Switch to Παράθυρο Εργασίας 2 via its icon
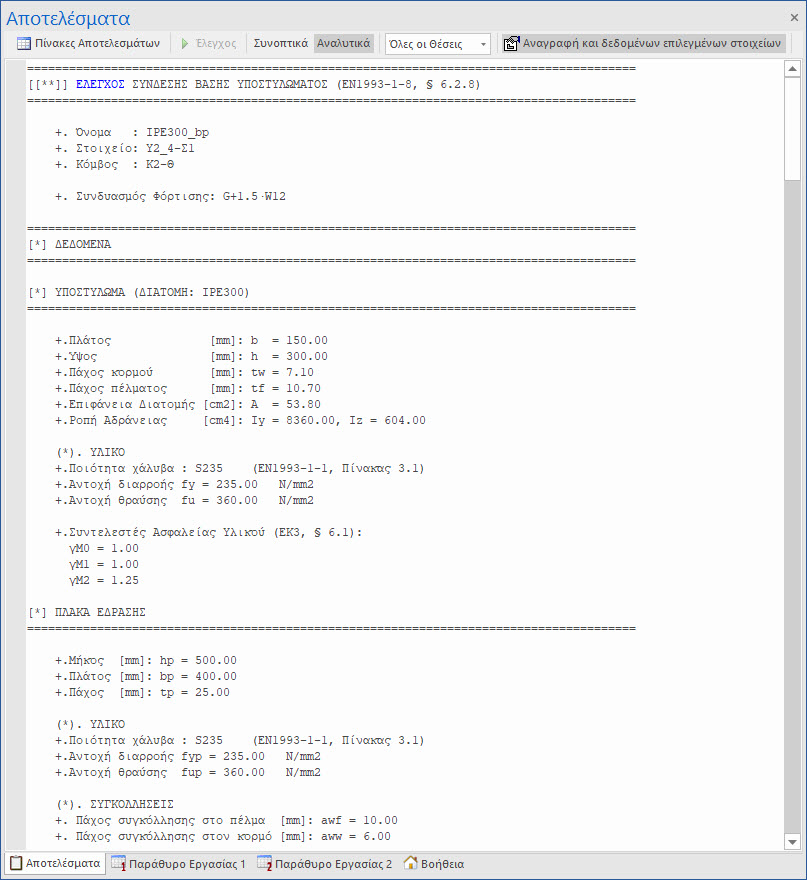This screenshot has height=880, width=807. coord(265,864)
